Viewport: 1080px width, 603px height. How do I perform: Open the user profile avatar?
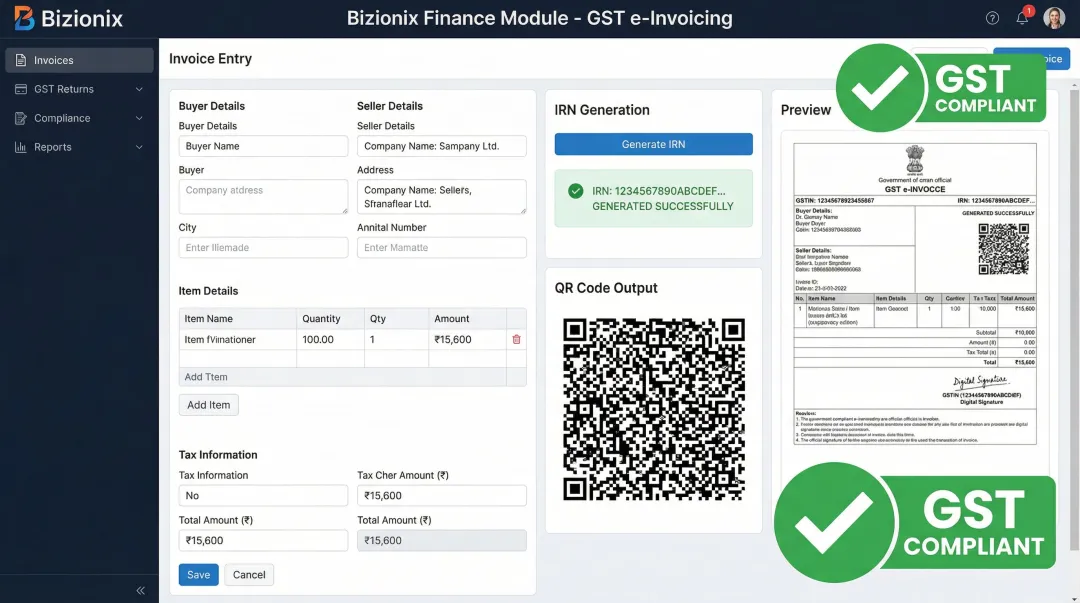click(1054, 18)
